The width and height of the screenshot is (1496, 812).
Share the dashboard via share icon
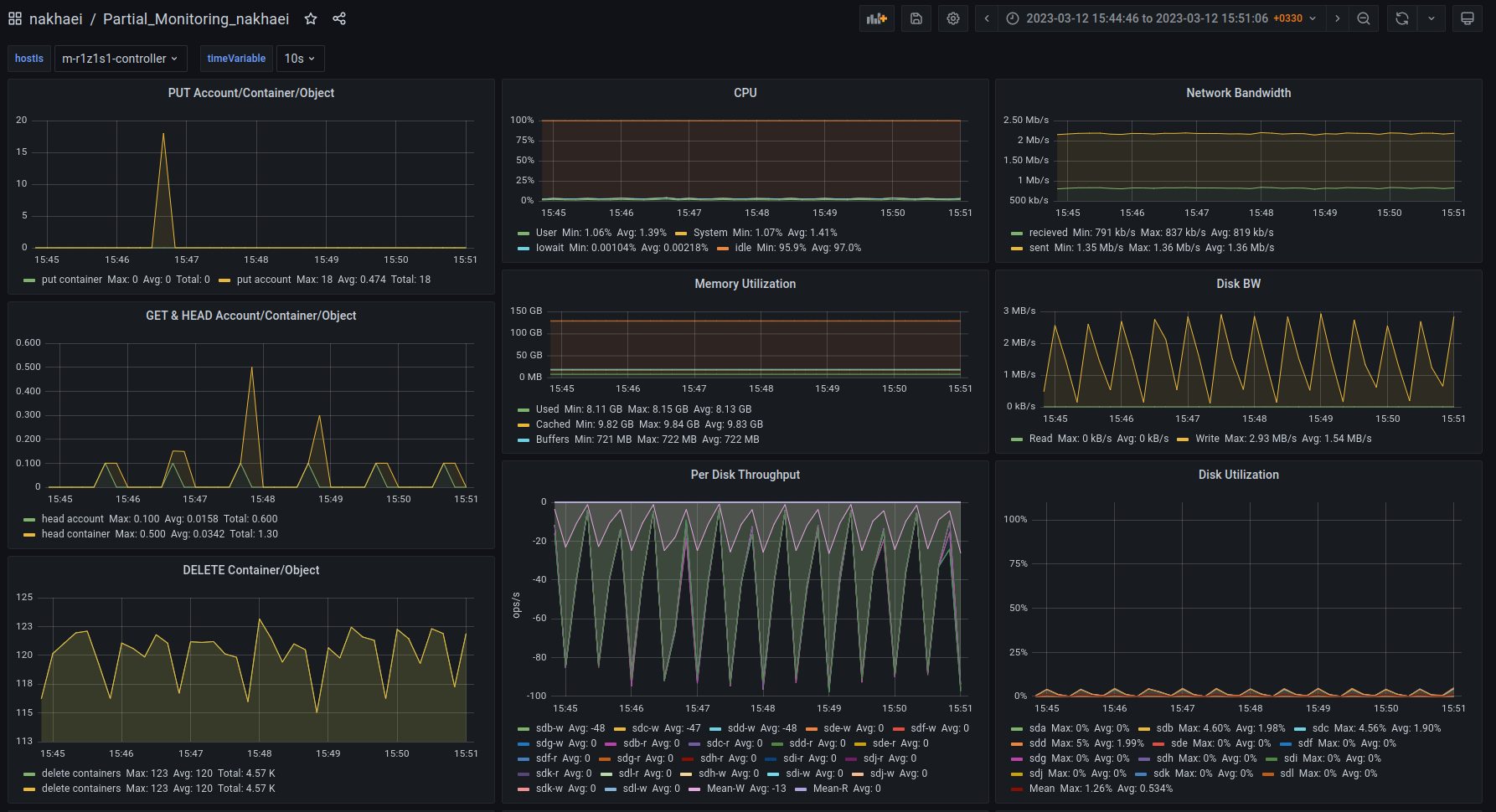click(x=339, y=18)
